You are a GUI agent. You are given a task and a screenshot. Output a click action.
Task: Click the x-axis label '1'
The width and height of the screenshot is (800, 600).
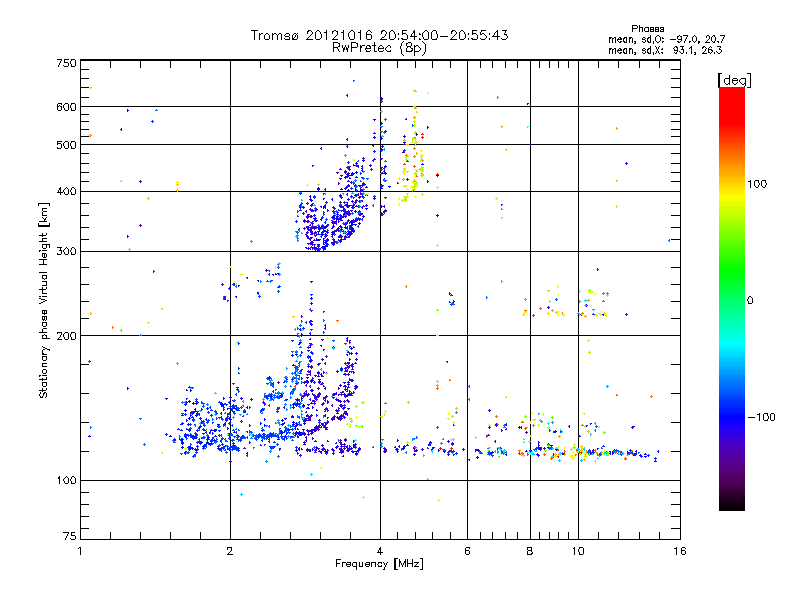click(x=80, y=551)
